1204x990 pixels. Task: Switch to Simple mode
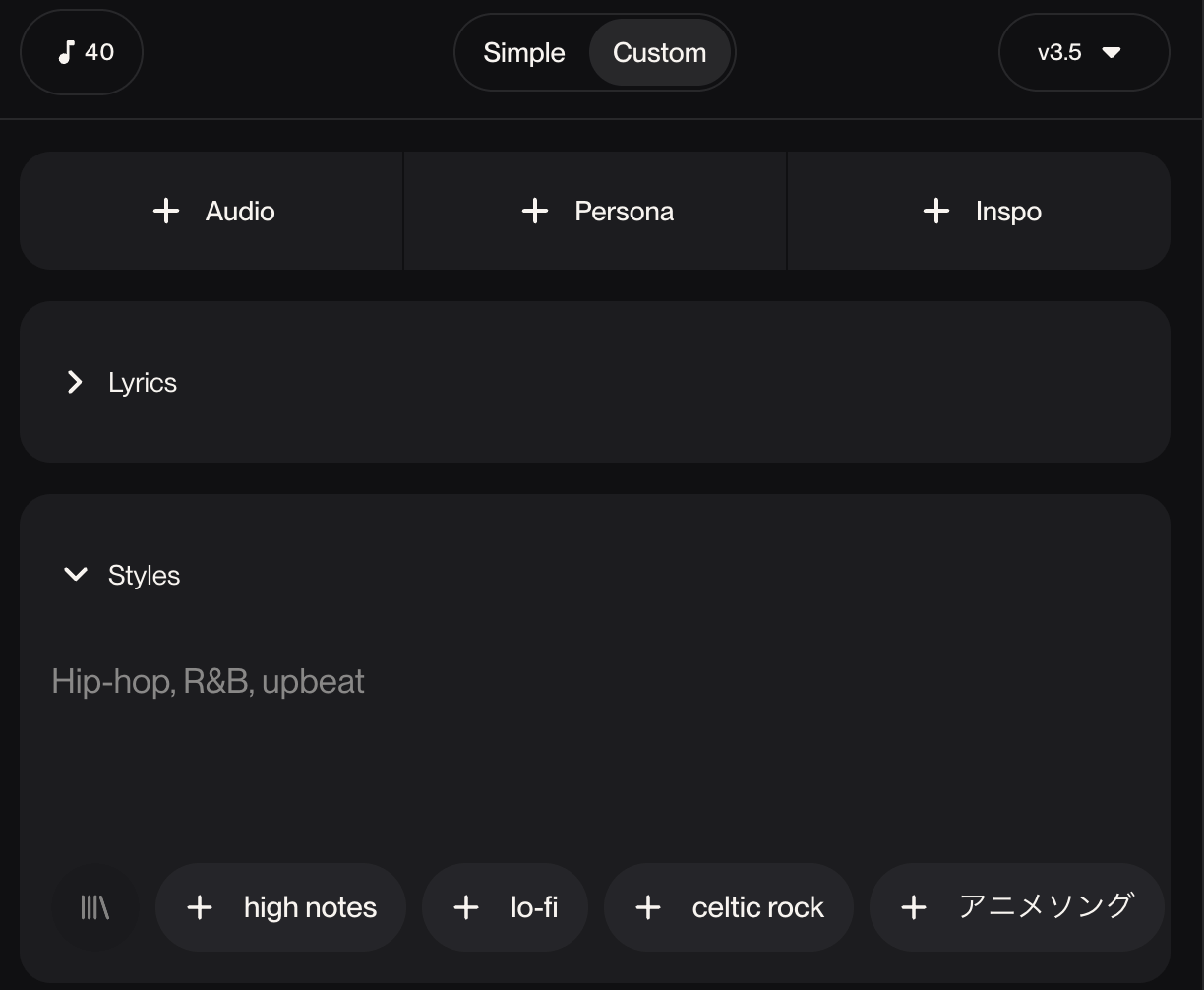pos(524,53)
